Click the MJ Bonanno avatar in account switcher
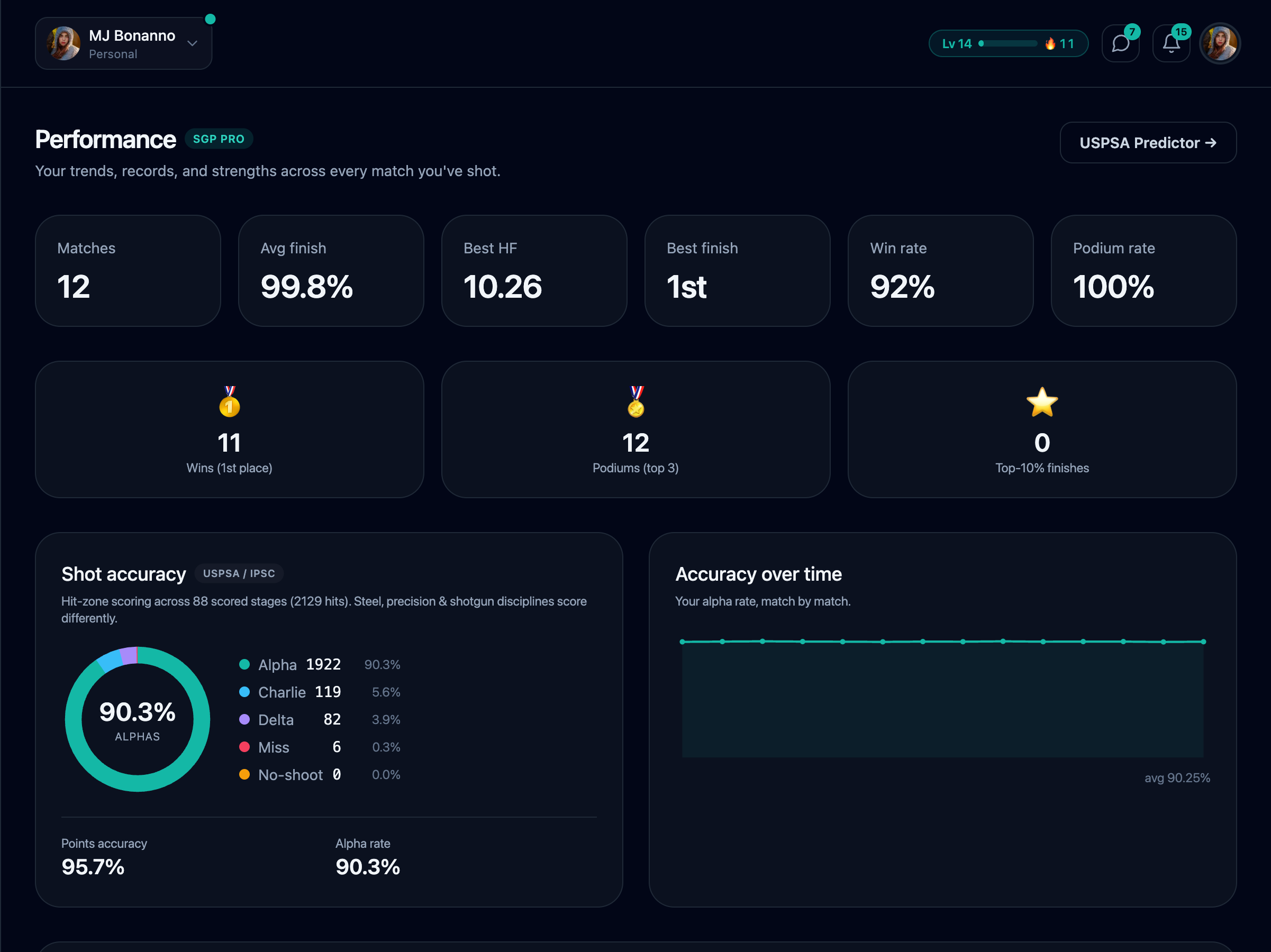This screenshot has width=1271, height=952. [x=63, y=43]
